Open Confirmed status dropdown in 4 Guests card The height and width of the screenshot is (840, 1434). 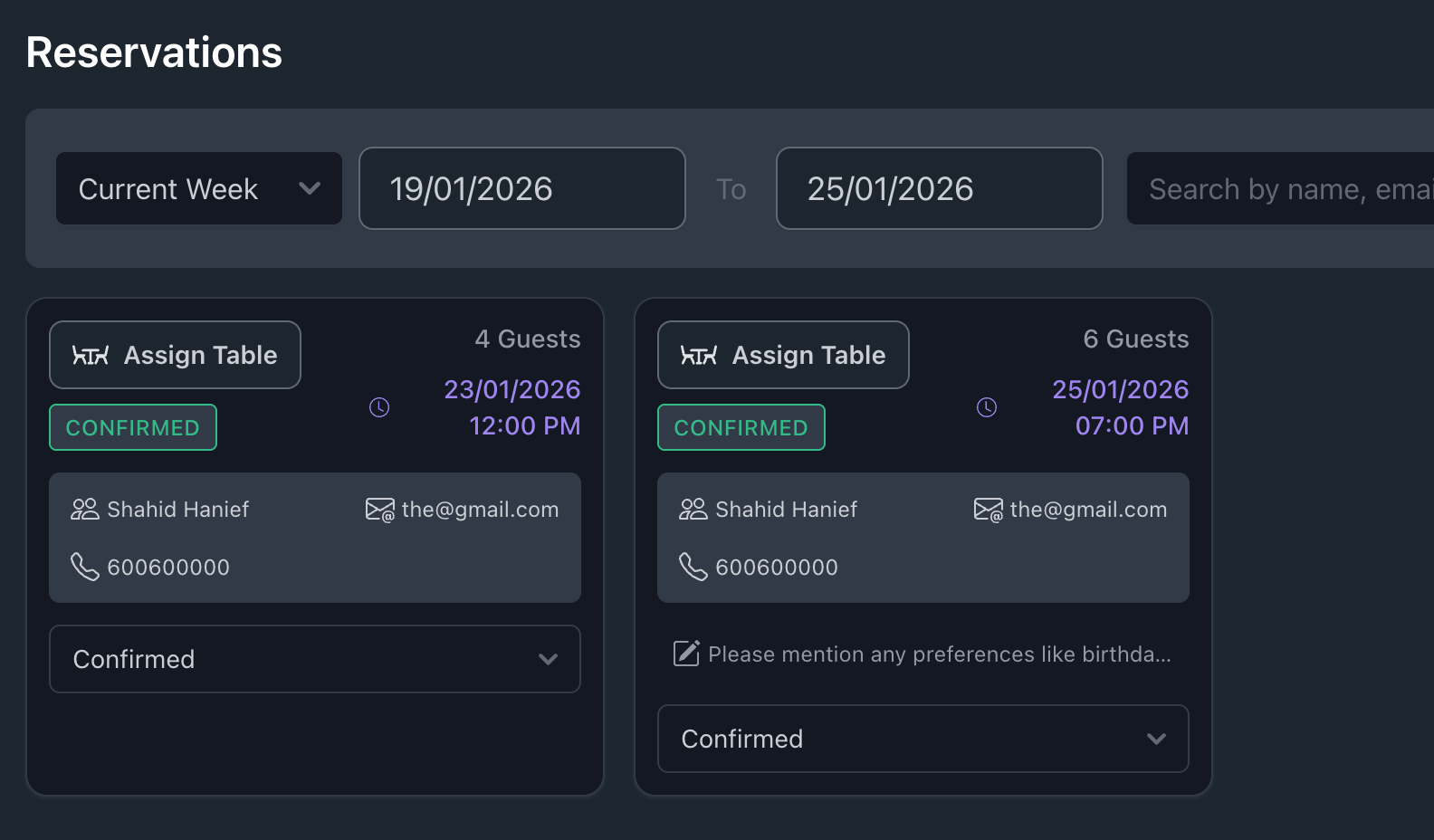click(315, 659)
